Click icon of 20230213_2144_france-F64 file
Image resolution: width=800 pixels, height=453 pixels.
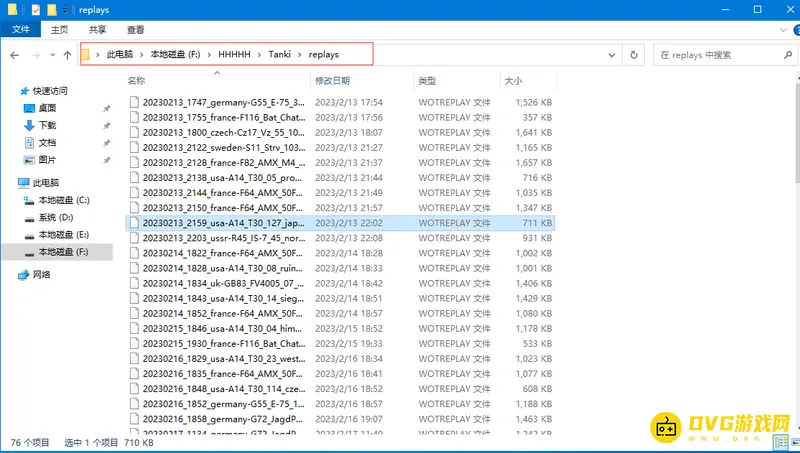[x=134, y=192]
